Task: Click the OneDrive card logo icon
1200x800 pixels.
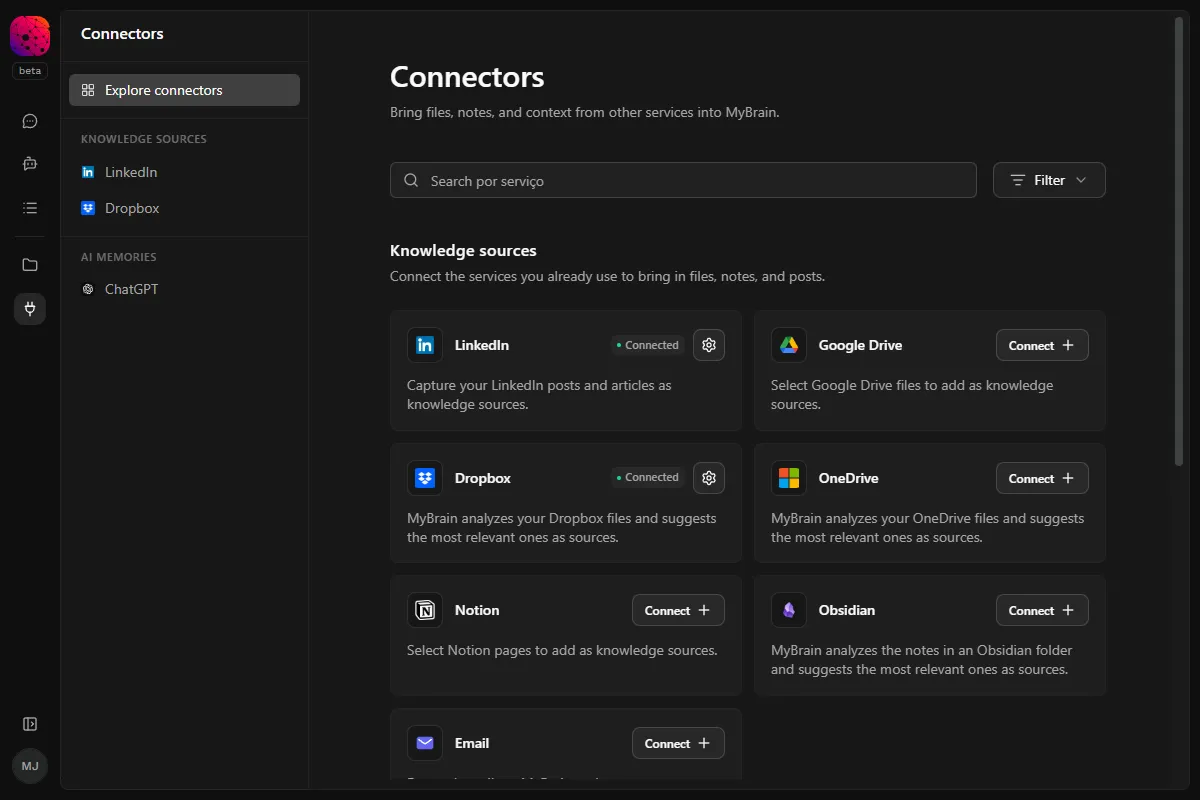Action: 789,478
